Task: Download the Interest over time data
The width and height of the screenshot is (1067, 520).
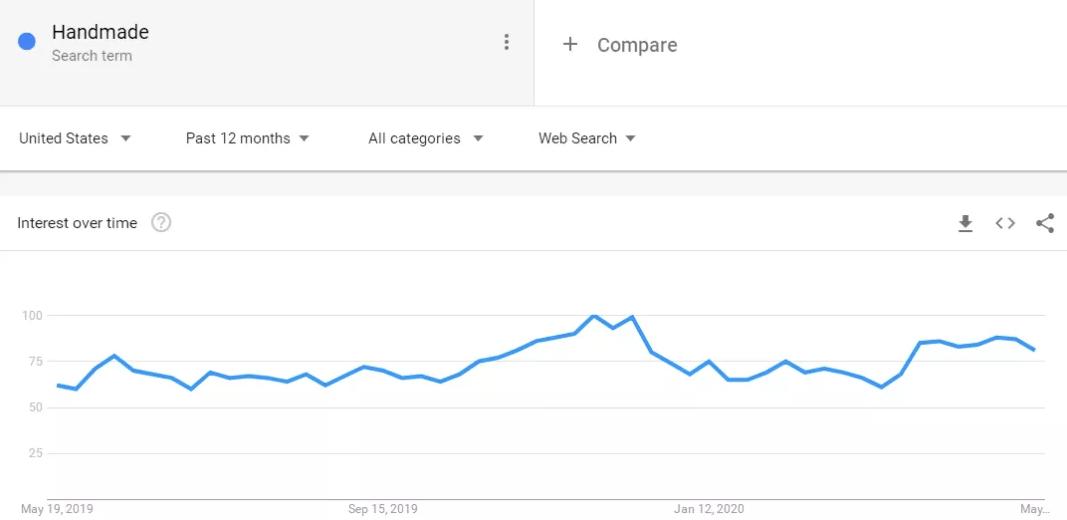Action: [965, 223]
